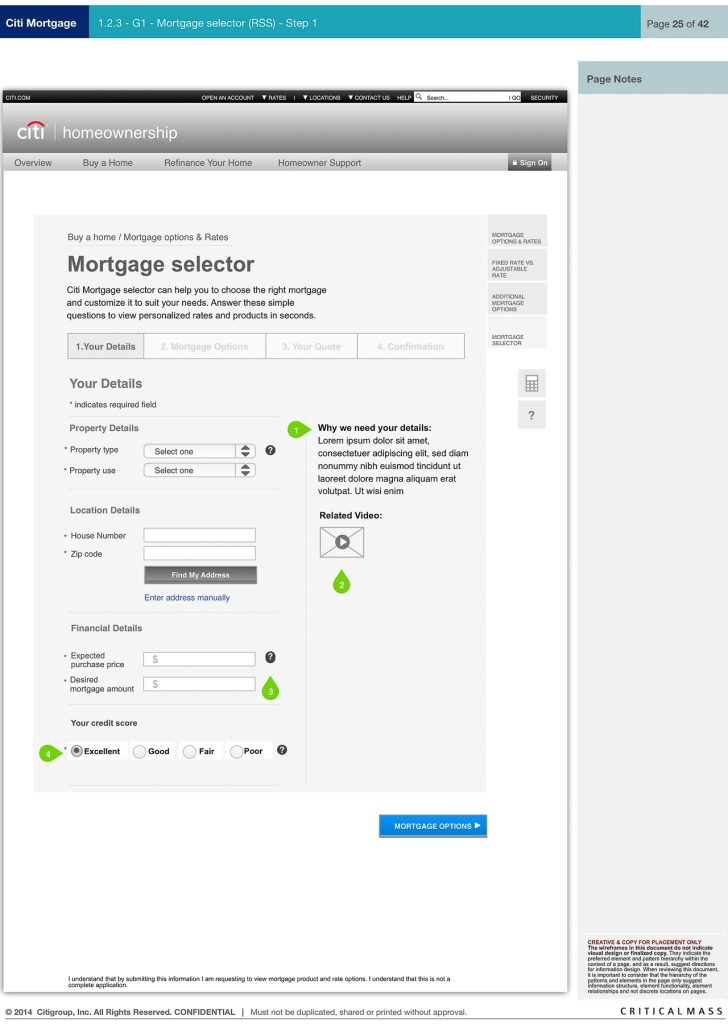This screenshot has height=1024, width=728.
Task: Open the Rates menu in top bar
Action: (273, 98)
